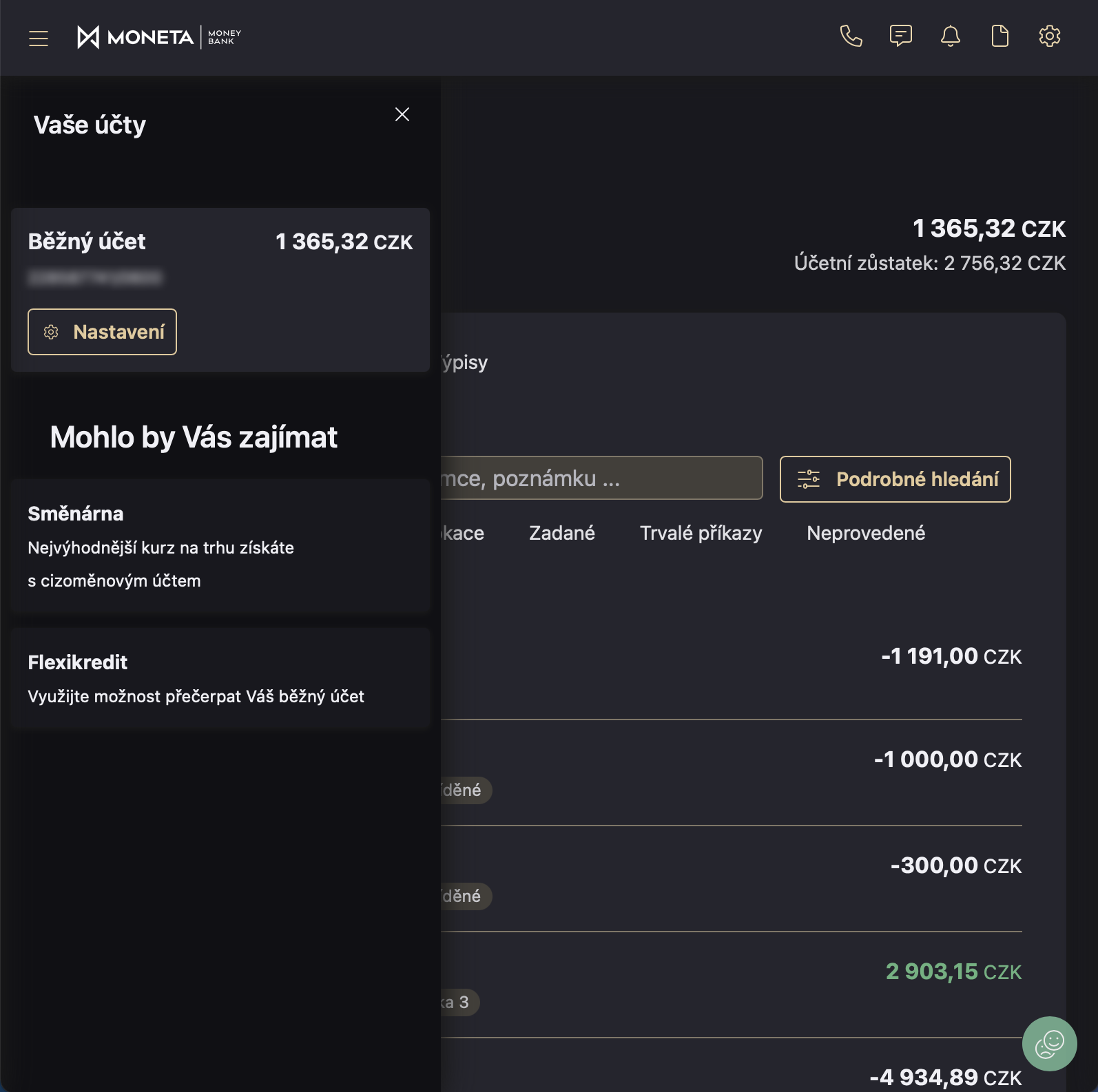Open the documents page icon
1098x1092 pixels.
tap(999, 36)
